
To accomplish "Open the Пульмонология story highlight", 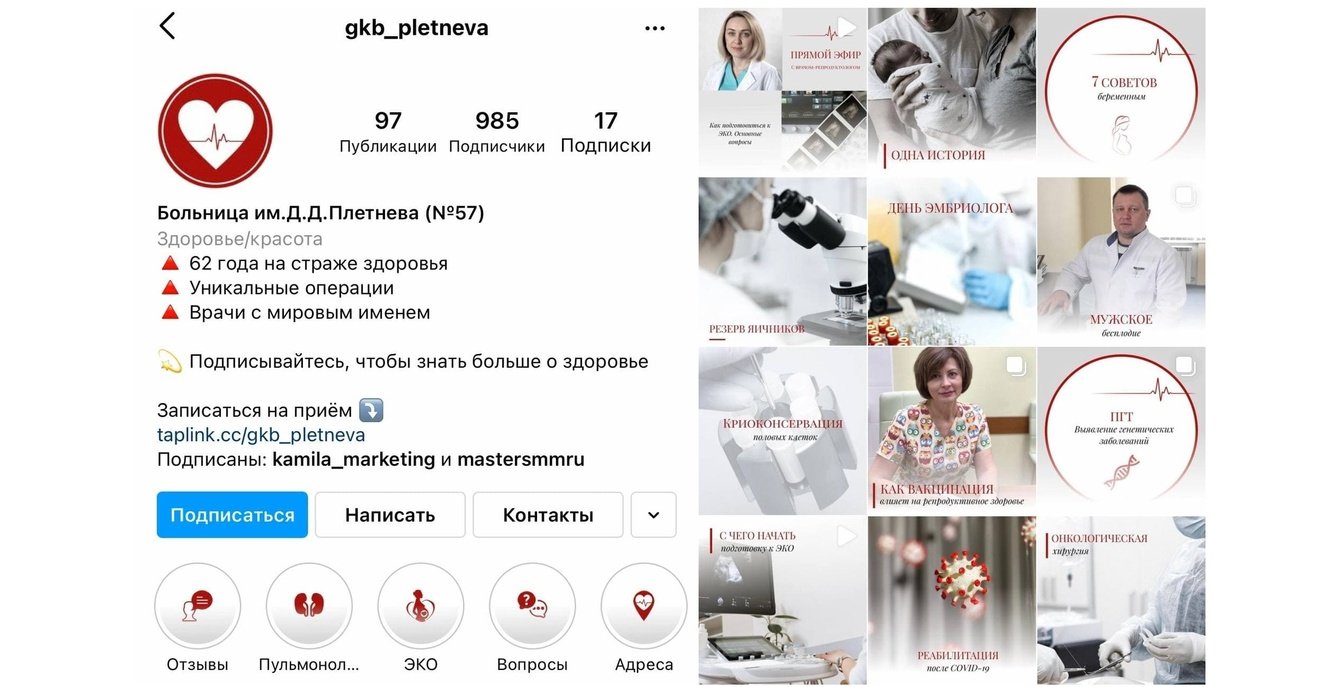I will click(309, 607).
